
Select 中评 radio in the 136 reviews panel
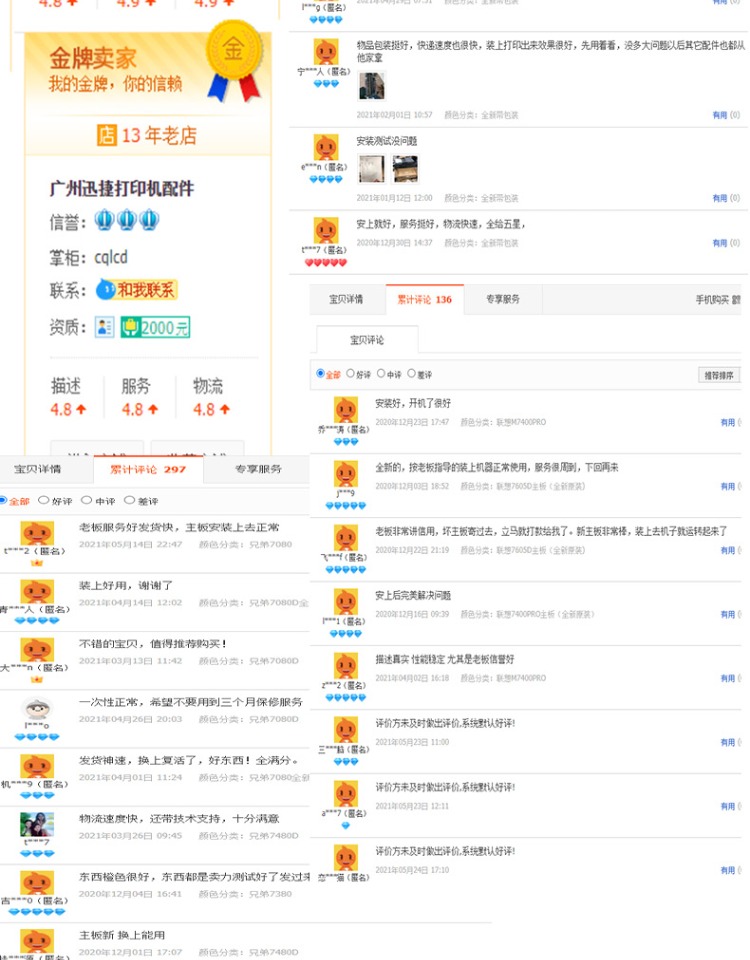[x=381, y=373]
